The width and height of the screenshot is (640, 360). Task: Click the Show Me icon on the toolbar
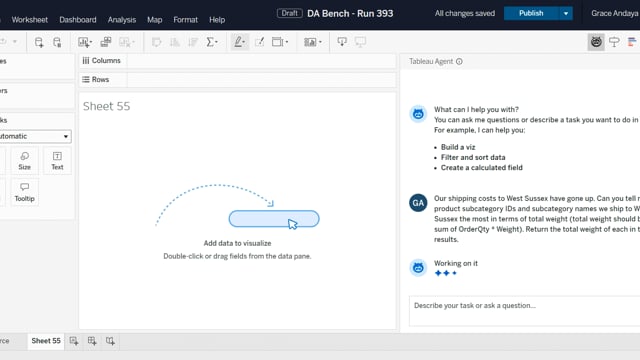coord(632,42)
